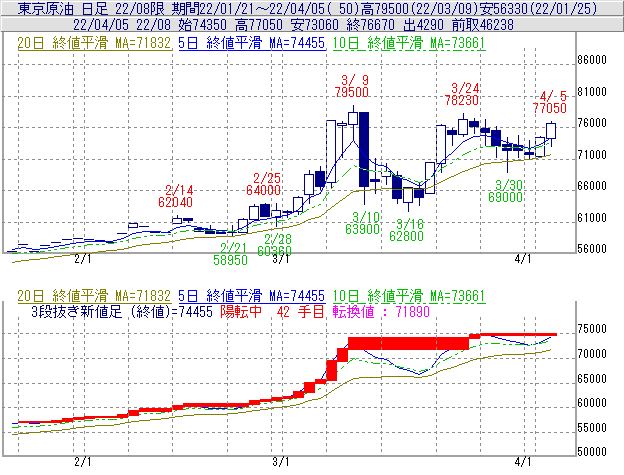
Task: Click the 71000 axis label on upper chart
Action: 592,155
